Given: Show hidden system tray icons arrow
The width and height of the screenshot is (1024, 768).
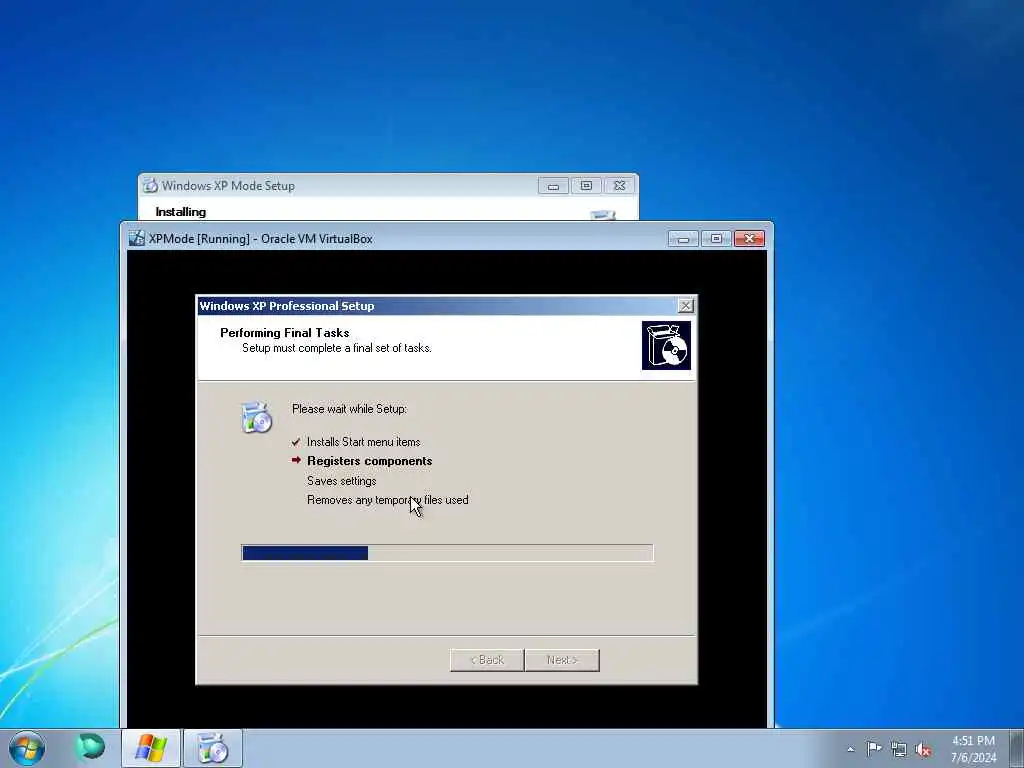Looking at the screenshot, I should coord(850,750).
